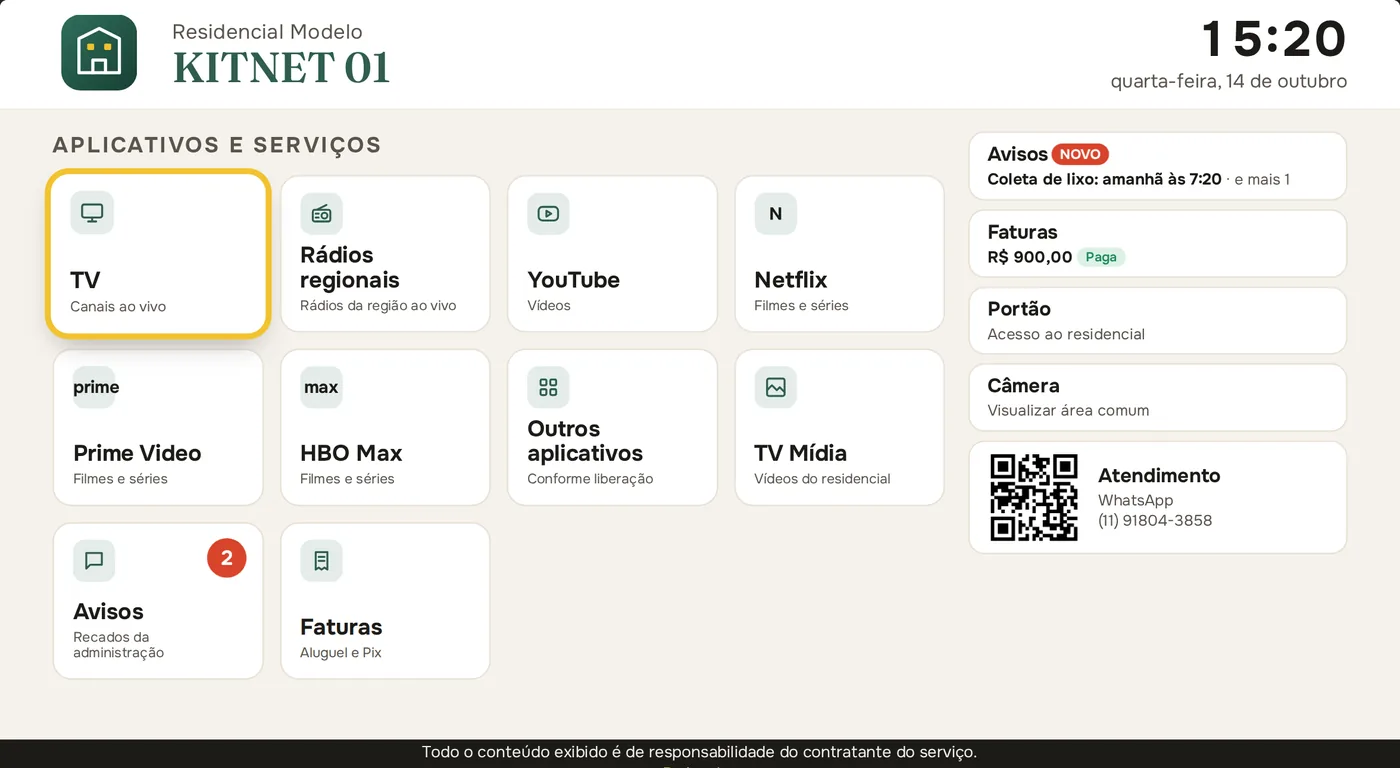Open the HBO Max tile
This screenshot has width=1400, height=768.
click(x=385, y=427)
